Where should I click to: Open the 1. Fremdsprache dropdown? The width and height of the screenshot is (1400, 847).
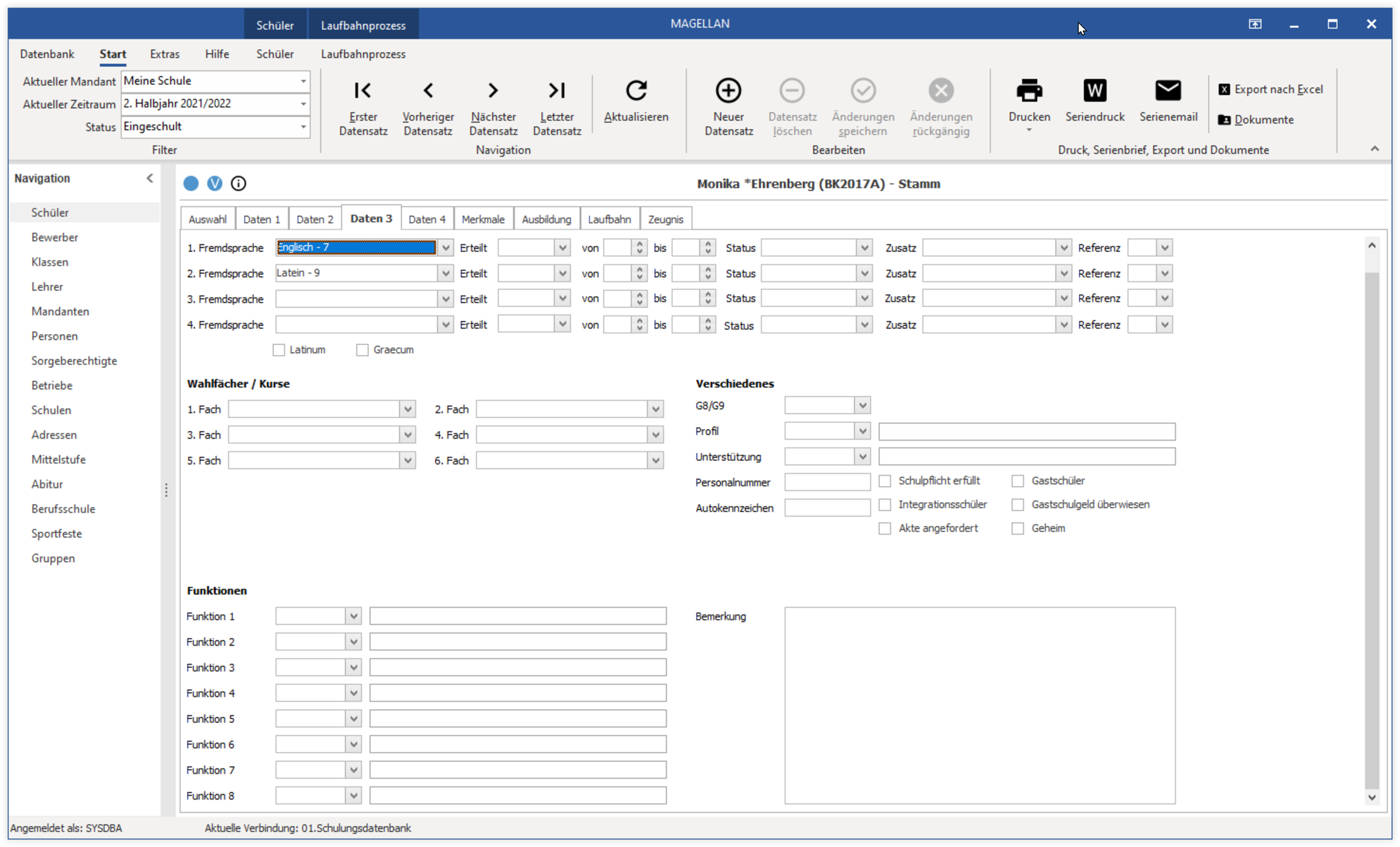445,248
